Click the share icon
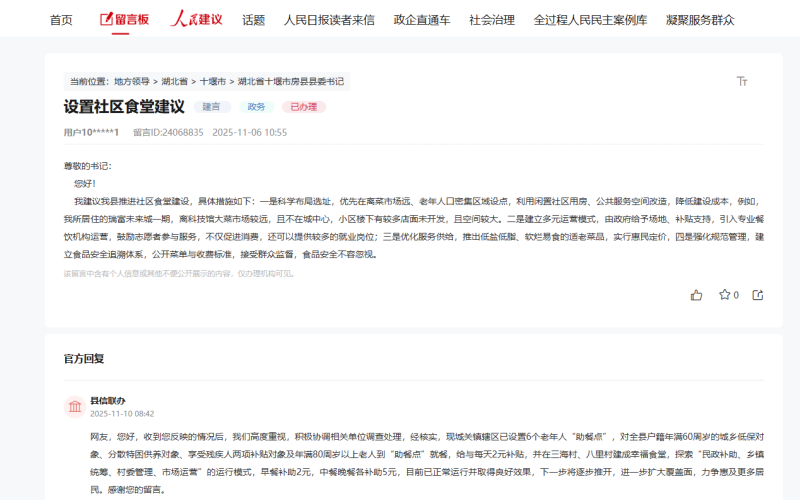Screen dimensions: 800x500 (x=758, y=295)
